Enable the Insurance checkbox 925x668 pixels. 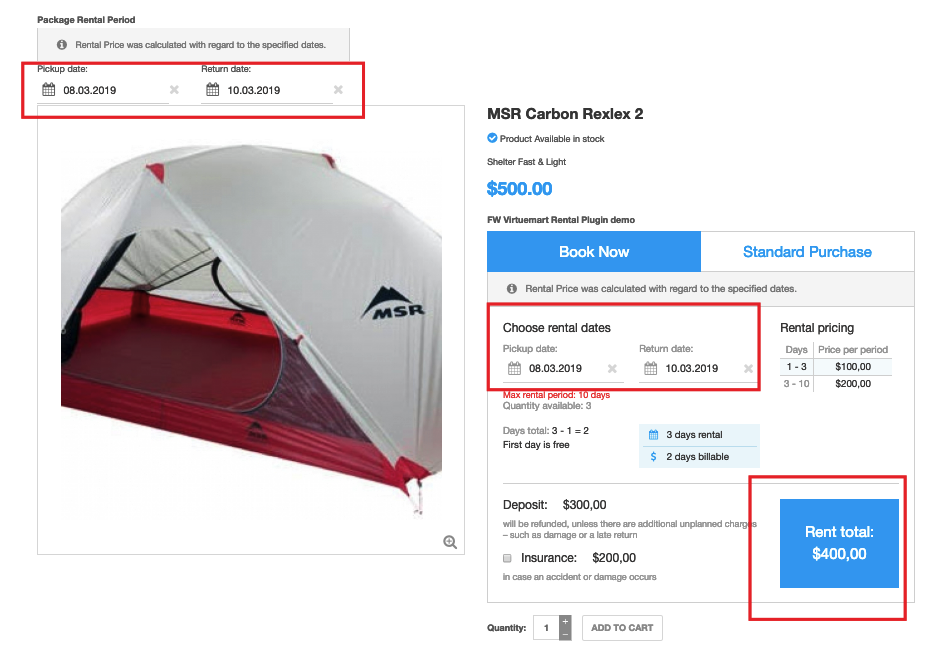click(508, 558)
